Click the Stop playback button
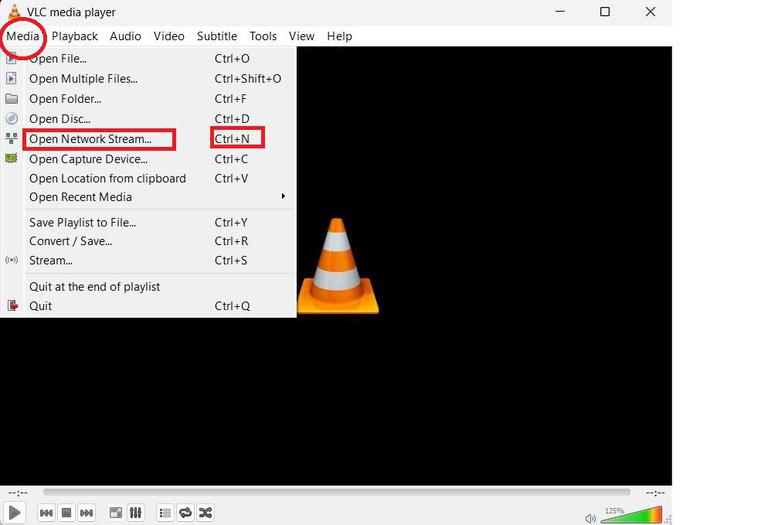 tap(67, 513)
